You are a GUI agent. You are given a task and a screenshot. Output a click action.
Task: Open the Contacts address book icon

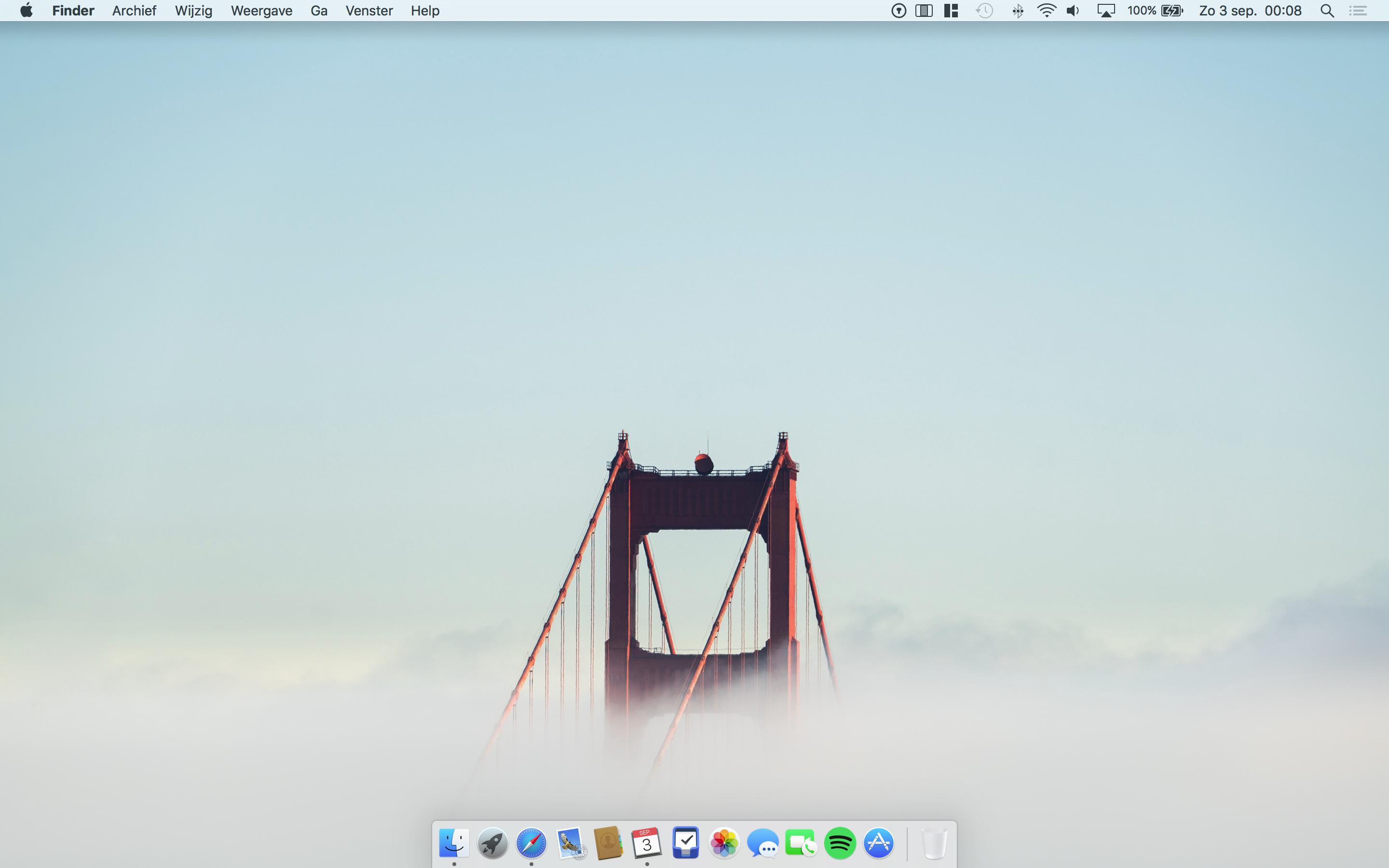(608, 843)
